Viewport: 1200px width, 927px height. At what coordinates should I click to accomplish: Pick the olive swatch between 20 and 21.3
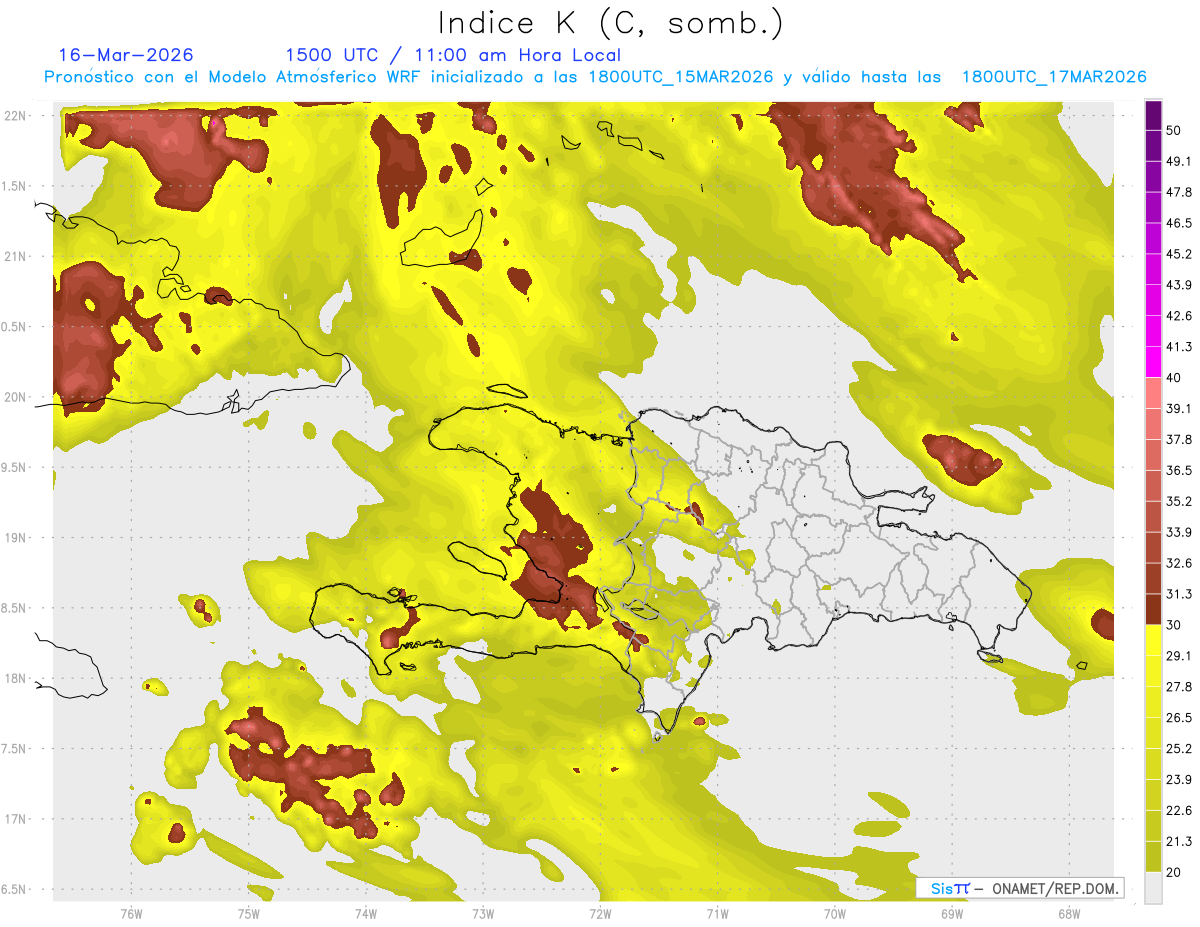point(1153,857)
